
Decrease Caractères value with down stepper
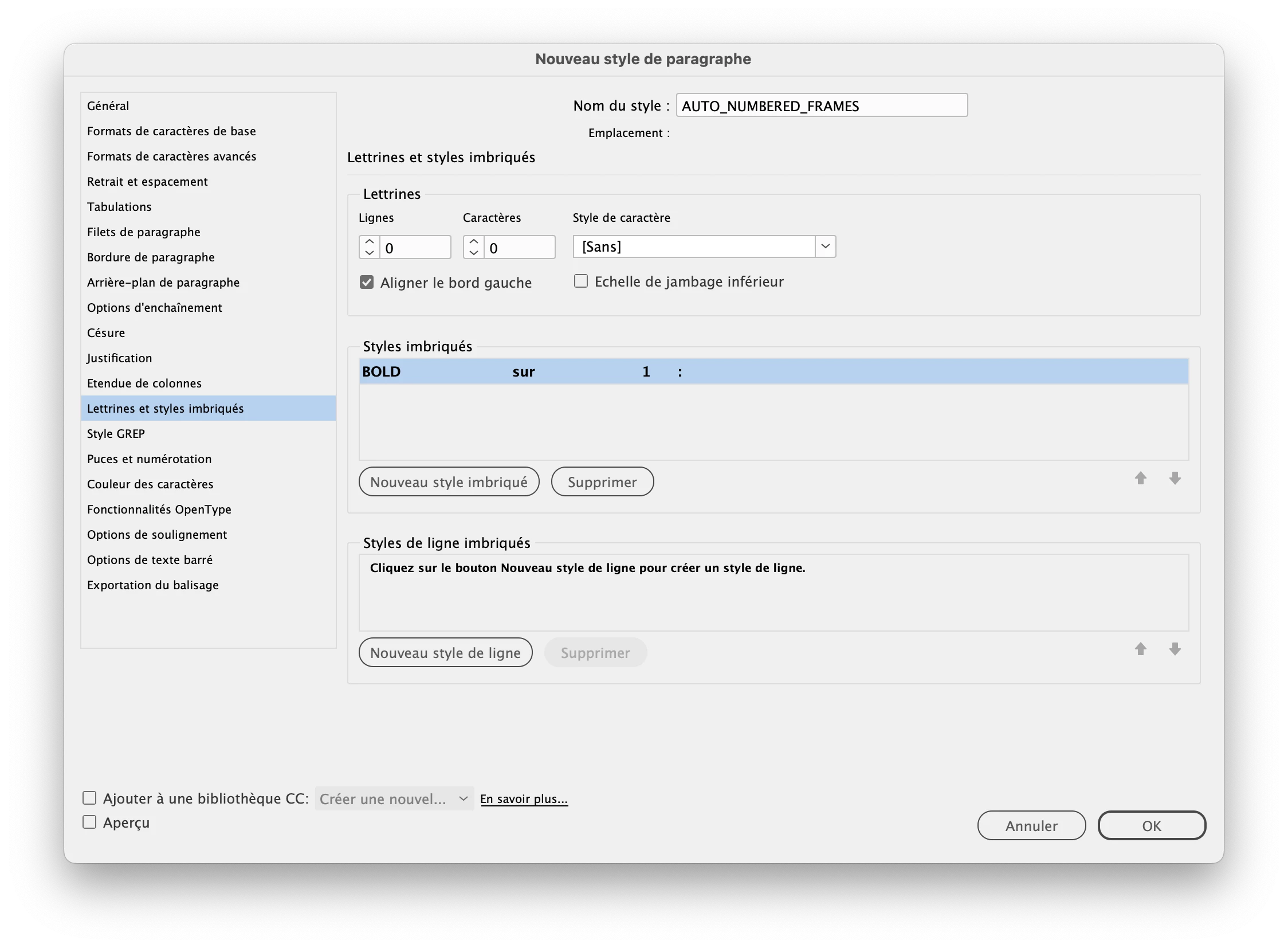(473, 253)
